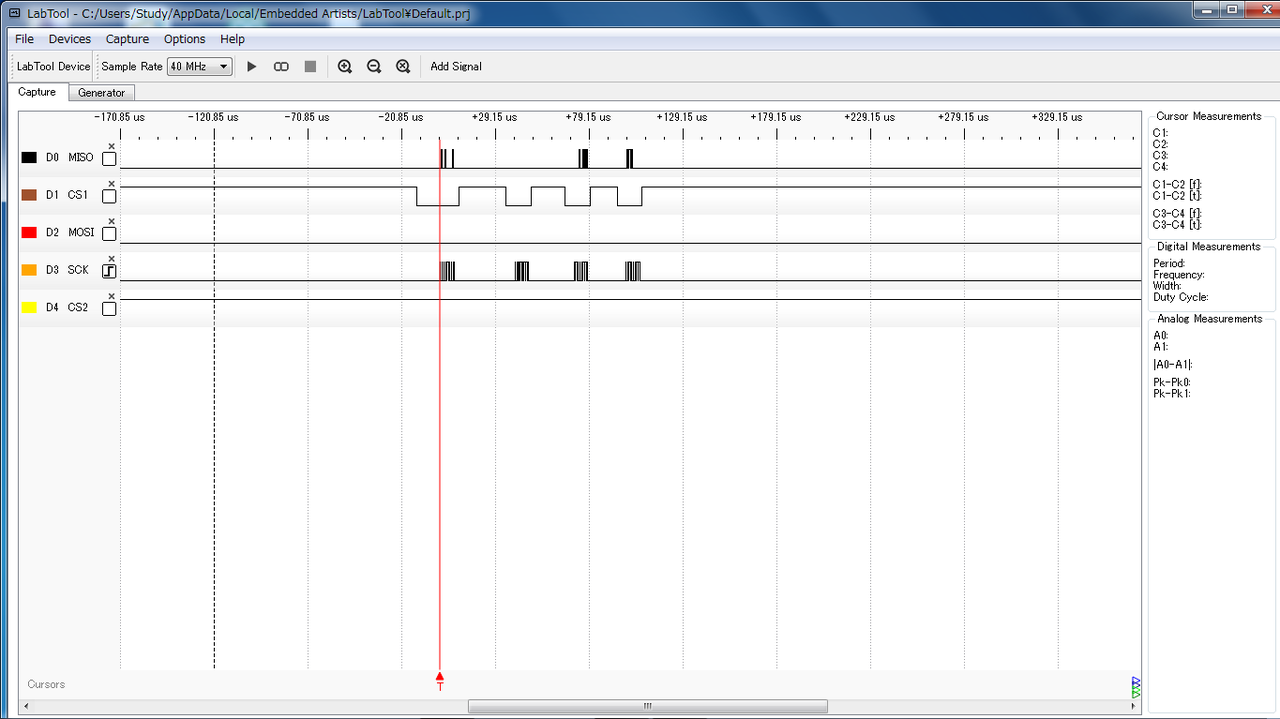The height and width of the screenshot is (719, 1280).
Task: Click the LabTool Device toolbar label
Action: pyautogui.click(x=53, y=67)
